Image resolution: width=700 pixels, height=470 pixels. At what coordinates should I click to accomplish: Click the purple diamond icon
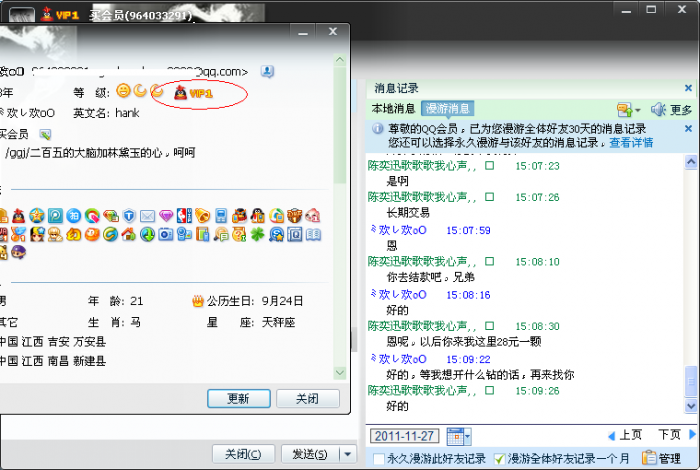click(166, 216)
